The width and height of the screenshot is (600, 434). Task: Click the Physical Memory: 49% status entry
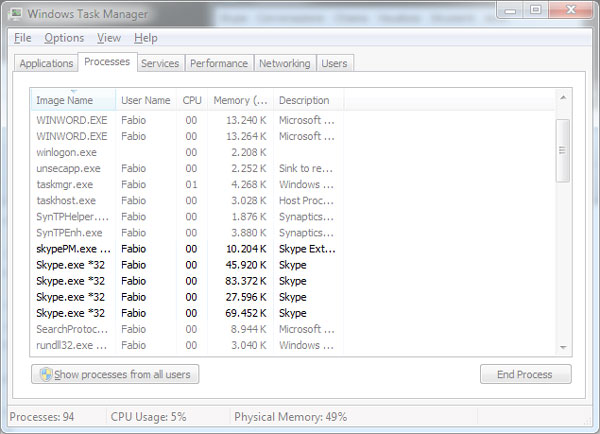[x=290, y=417]
